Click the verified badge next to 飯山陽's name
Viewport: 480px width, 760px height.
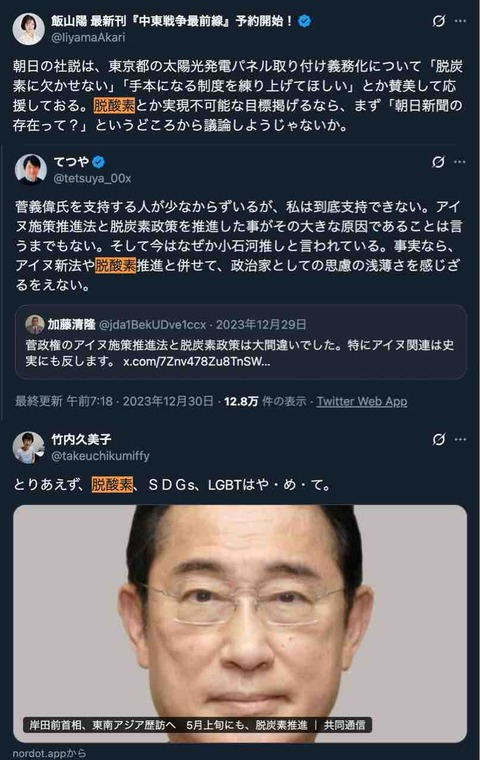pyautogui.click(x=304, y=21)
